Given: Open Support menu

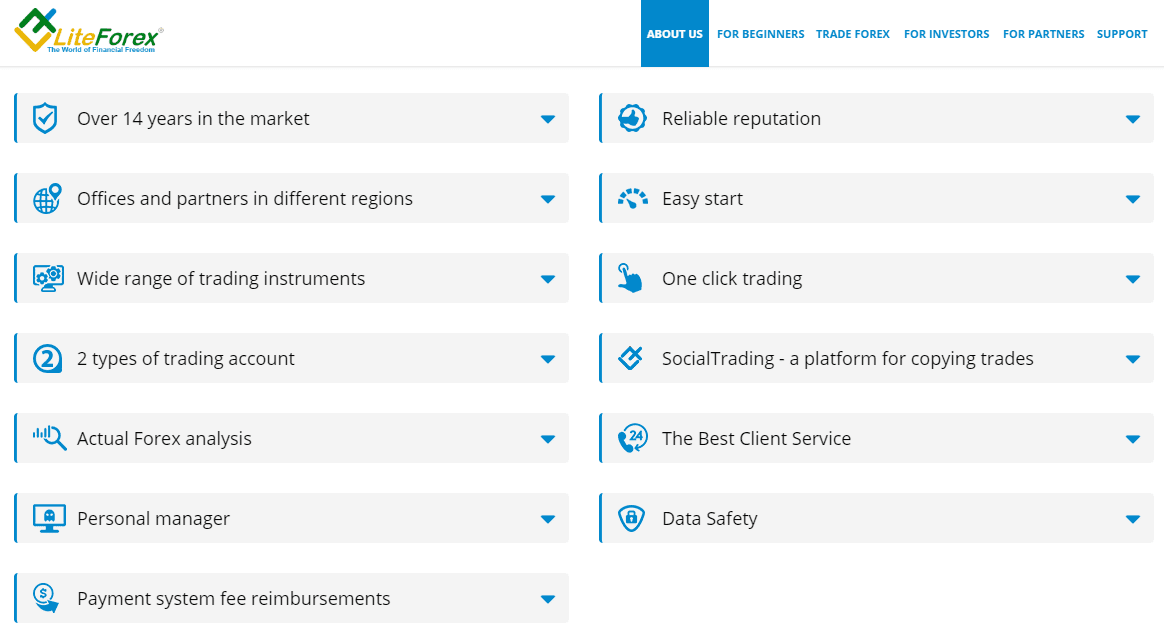Looking at the screenshot, I should pyautogui.click(x=1122, y=34).
